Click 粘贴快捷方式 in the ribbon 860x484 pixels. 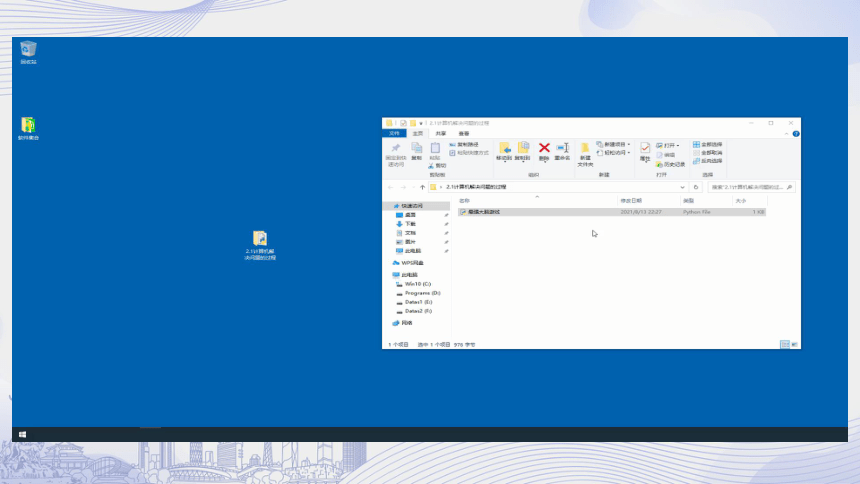[x=469, y=153]
